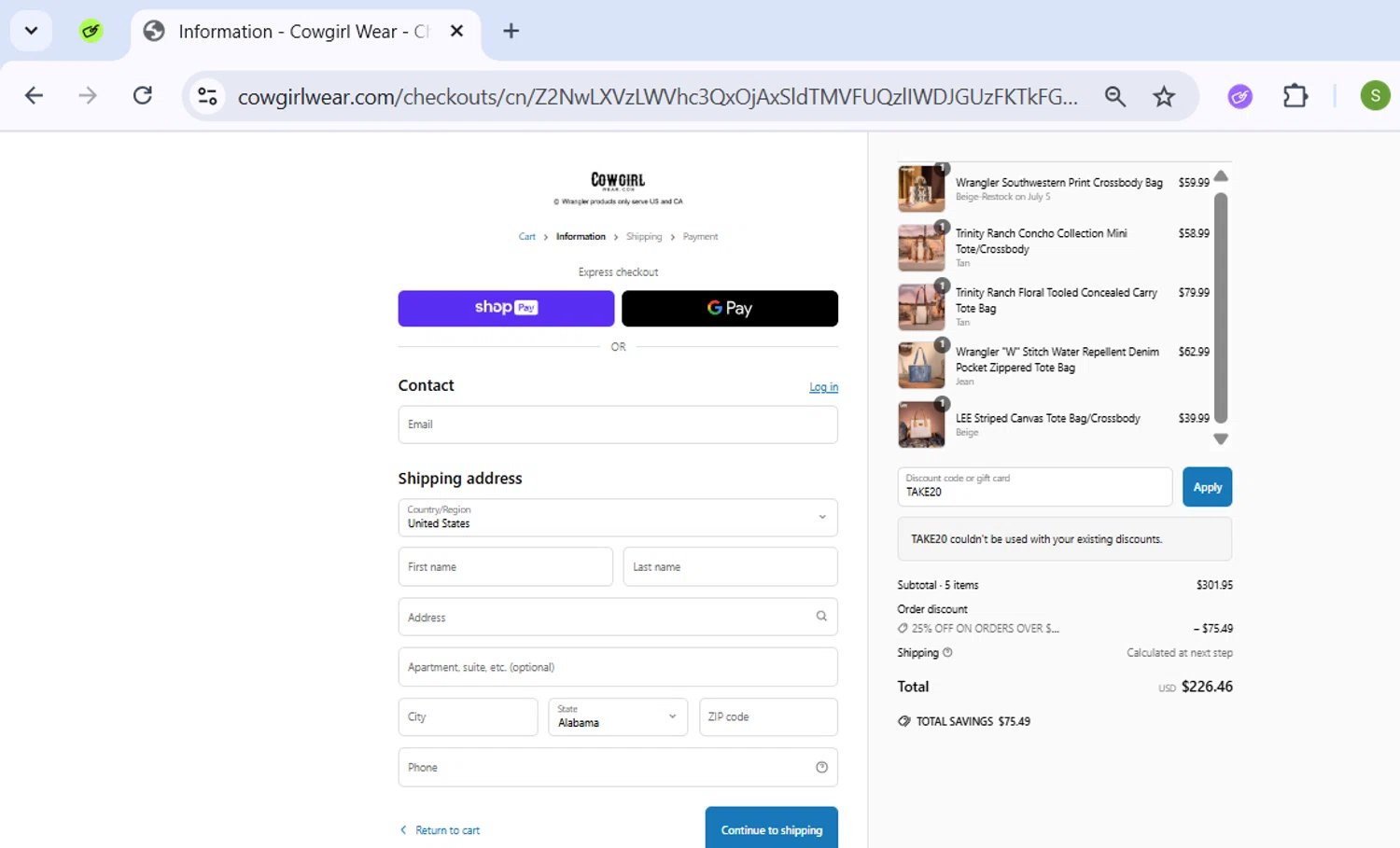
Task: Open the purple extension icon
Action: (x=1239, y=96)
